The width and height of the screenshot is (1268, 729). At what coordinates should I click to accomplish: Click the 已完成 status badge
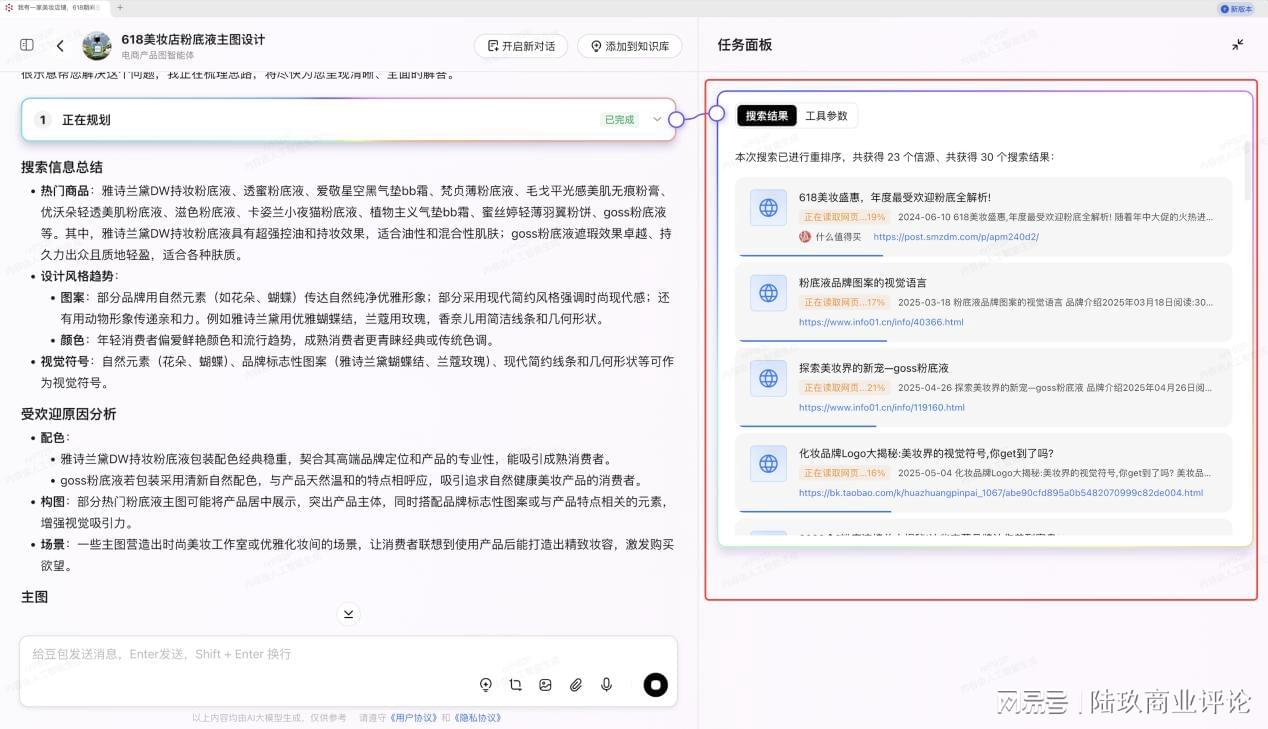619,120
